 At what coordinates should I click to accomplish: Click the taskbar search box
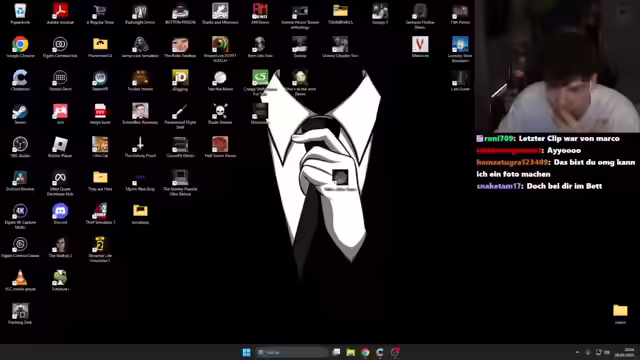(292, 352)
